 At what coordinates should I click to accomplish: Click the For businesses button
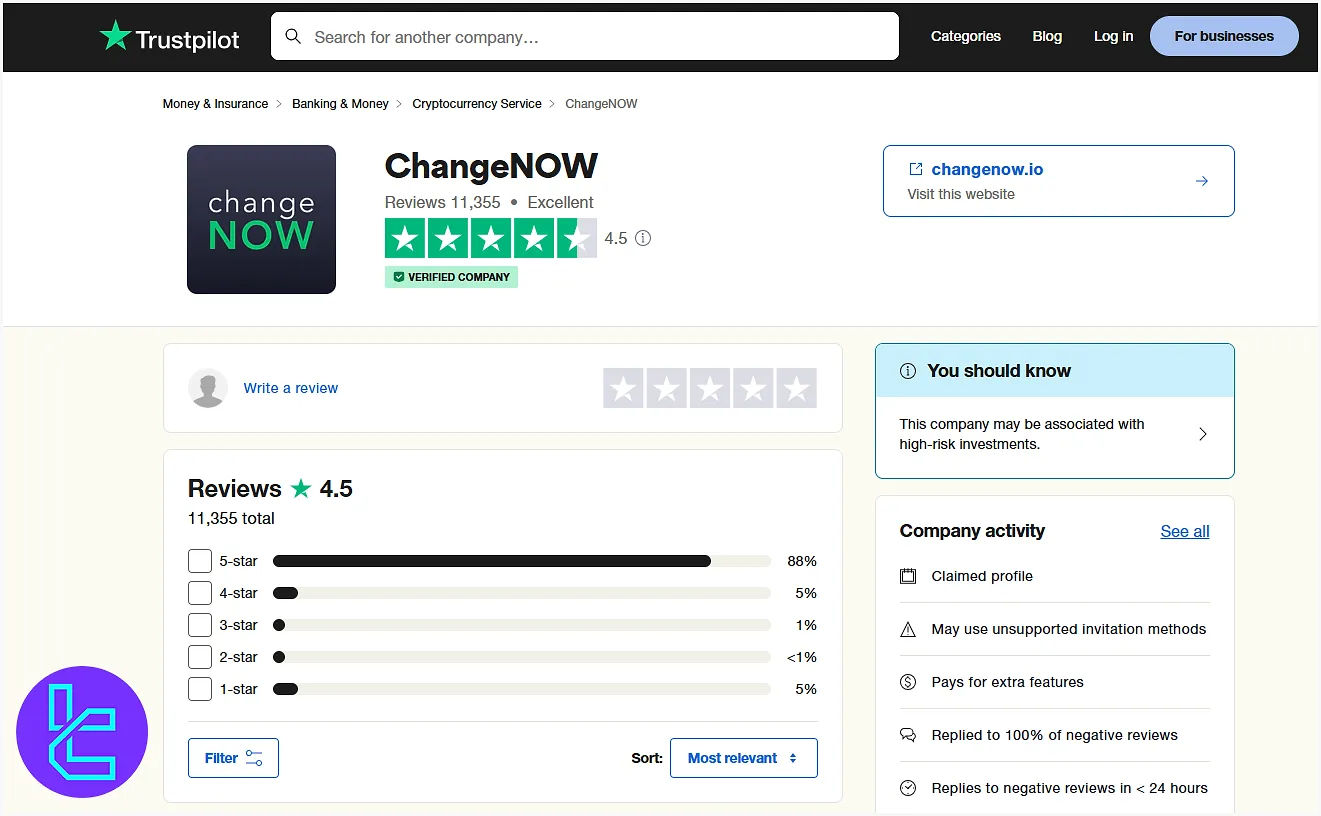1224,36
